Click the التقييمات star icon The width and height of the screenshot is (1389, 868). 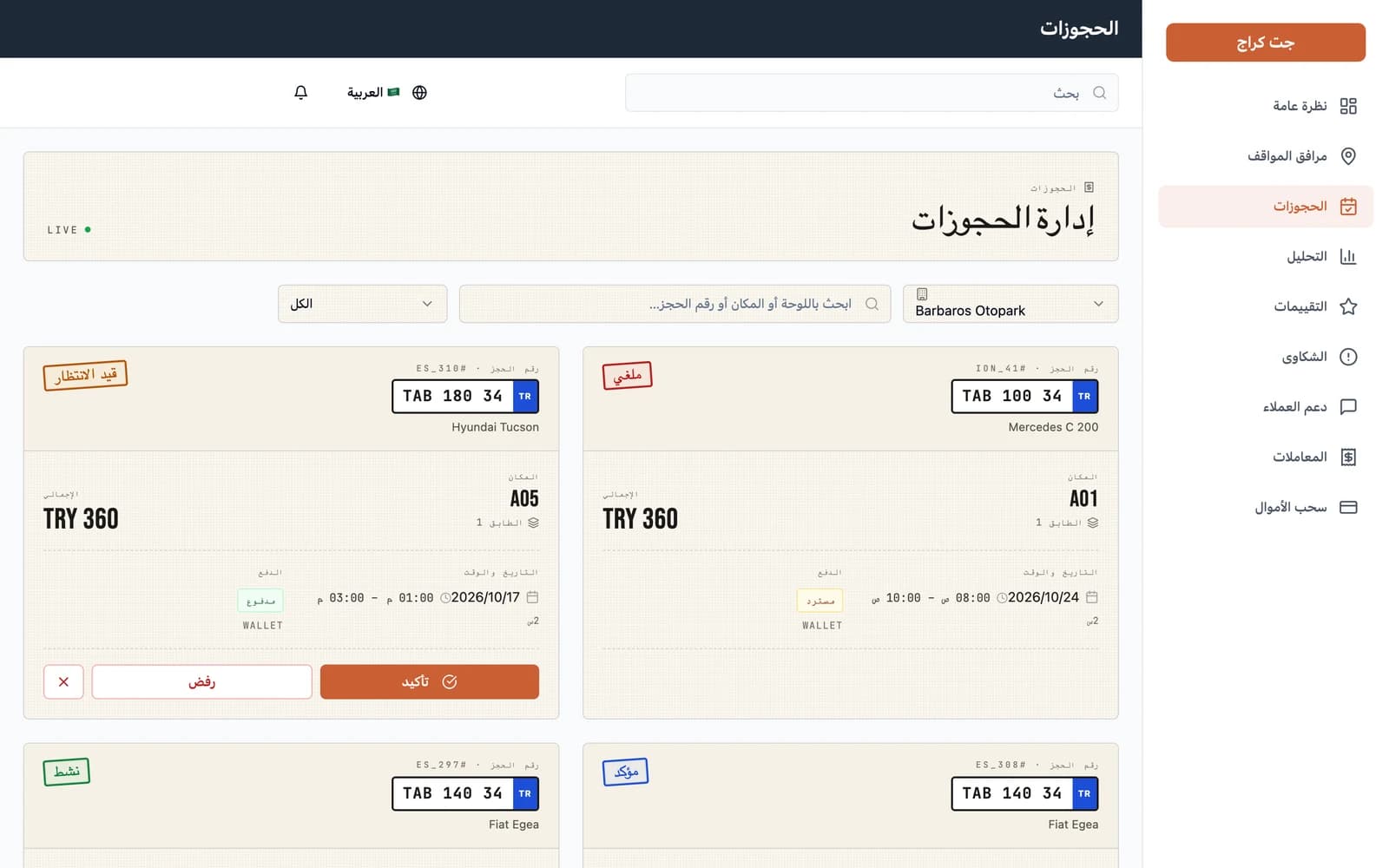(x=1348, y=306)
